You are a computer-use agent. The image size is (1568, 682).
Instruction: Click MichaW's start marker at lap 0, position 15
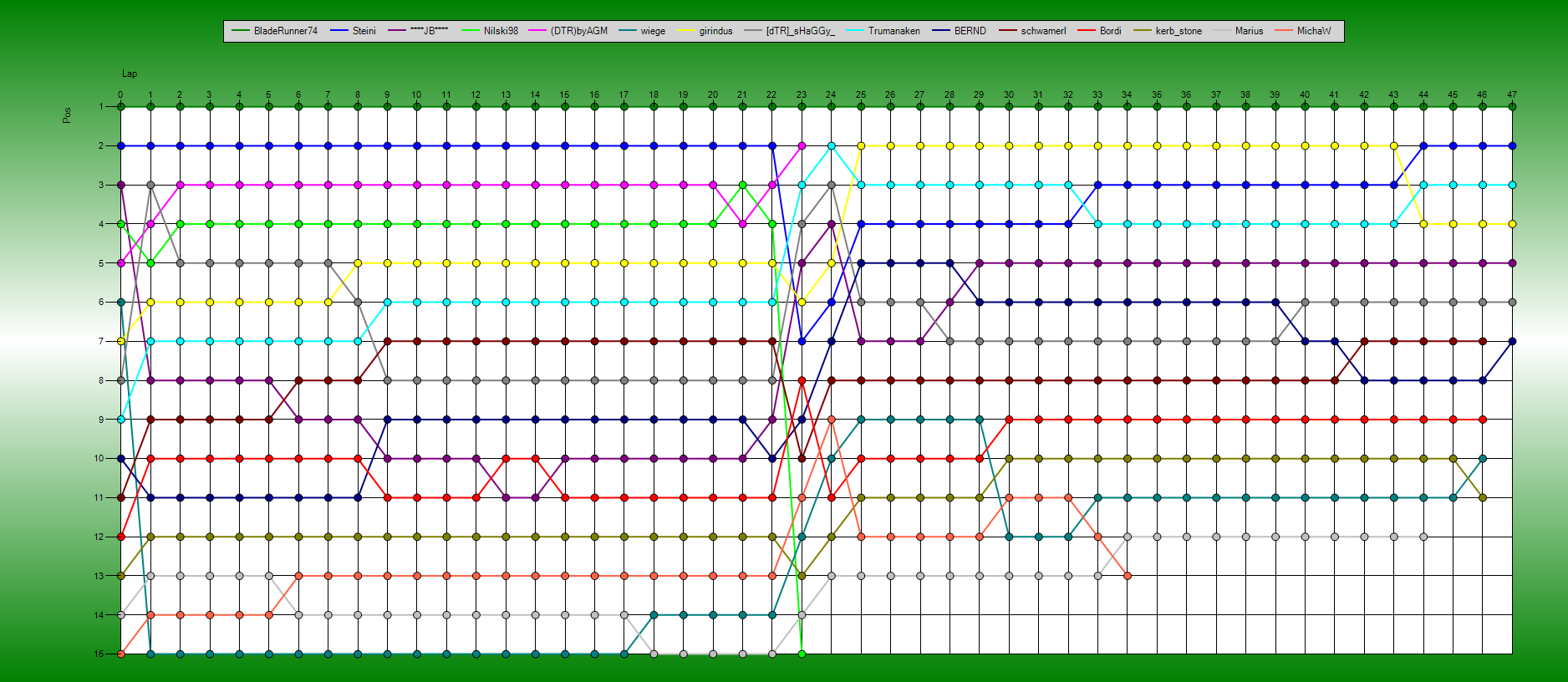click(x=121, y=654)
